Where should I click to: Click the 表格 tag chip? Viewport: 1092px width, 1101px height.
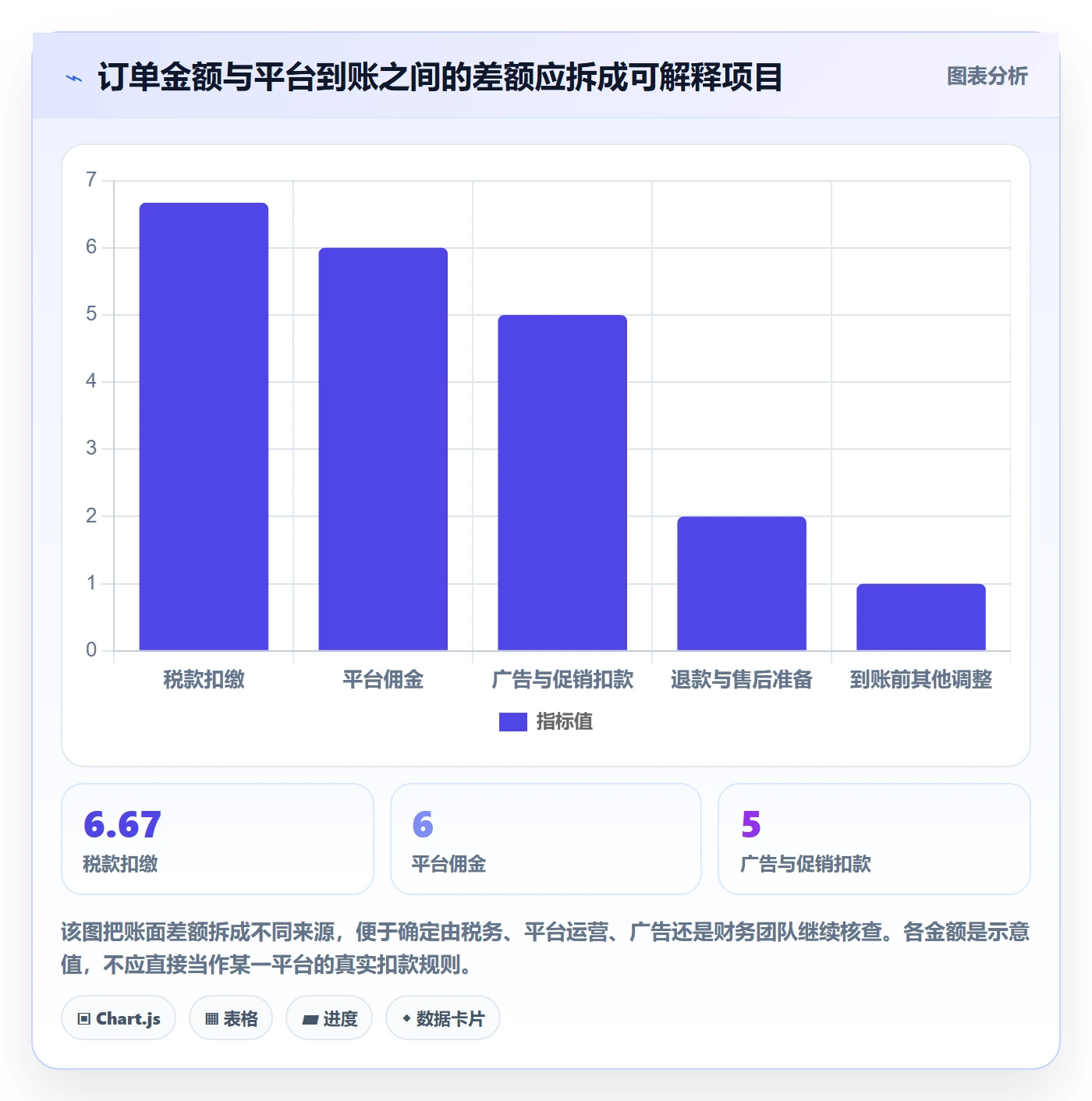pyautogui.click(x=231, y=1018)
